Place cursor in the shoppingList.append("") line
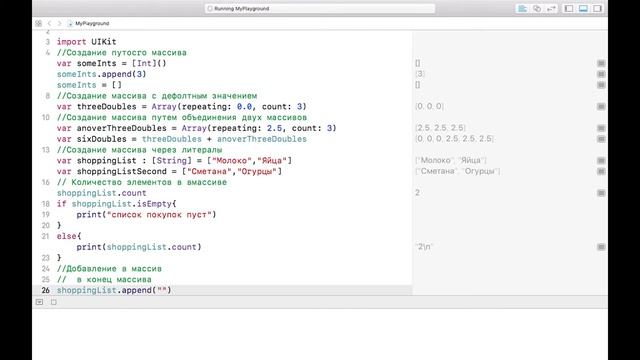 coord(114,290)
